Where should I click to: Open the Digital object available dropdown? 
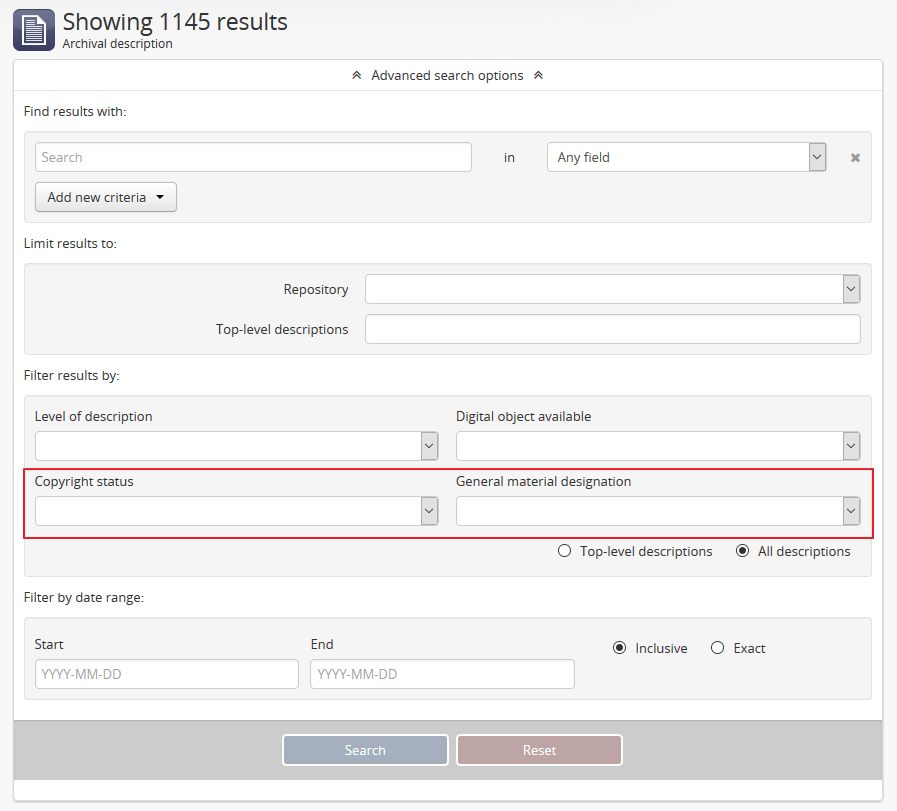(x=657, y=446)
